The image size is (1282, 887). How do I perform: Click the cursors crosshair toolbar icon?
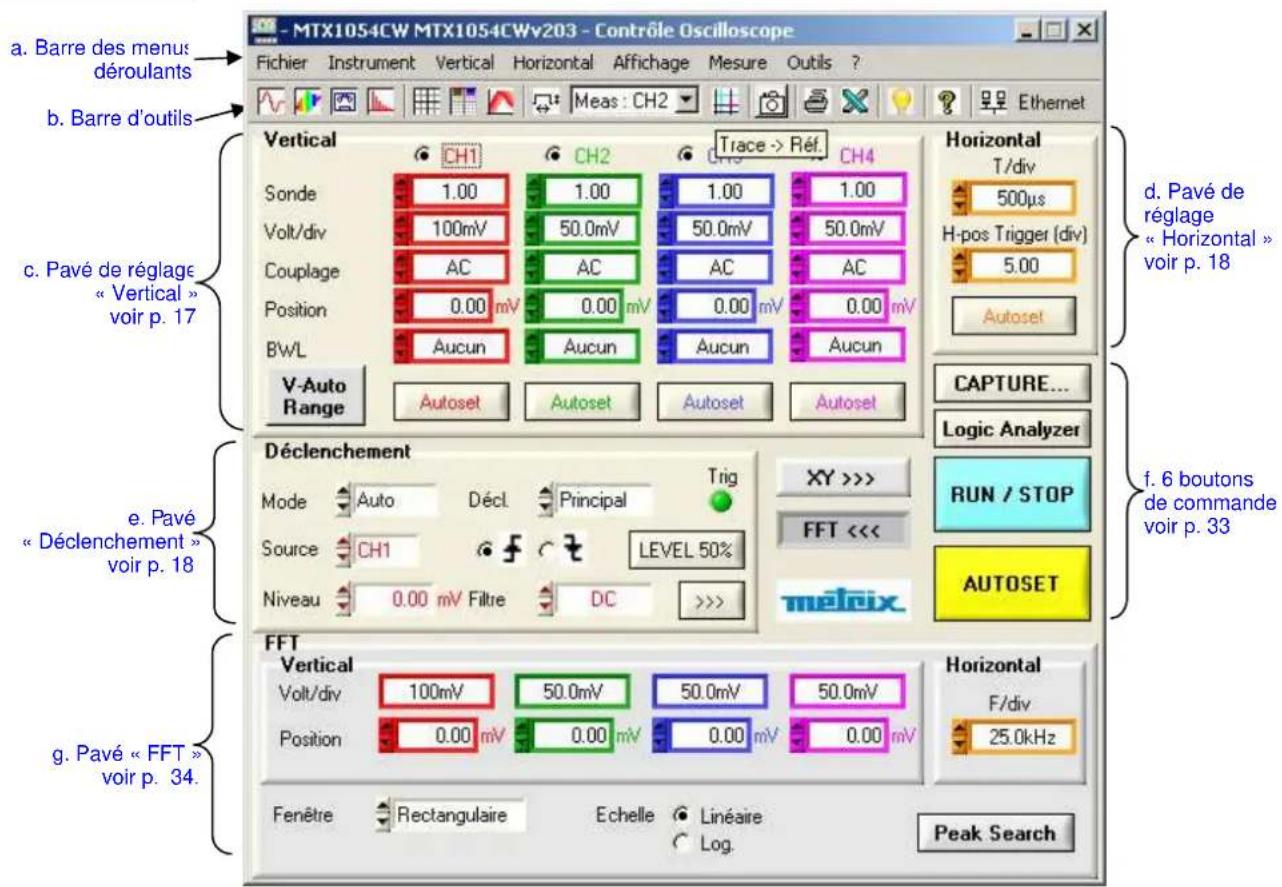click(725, 101)
